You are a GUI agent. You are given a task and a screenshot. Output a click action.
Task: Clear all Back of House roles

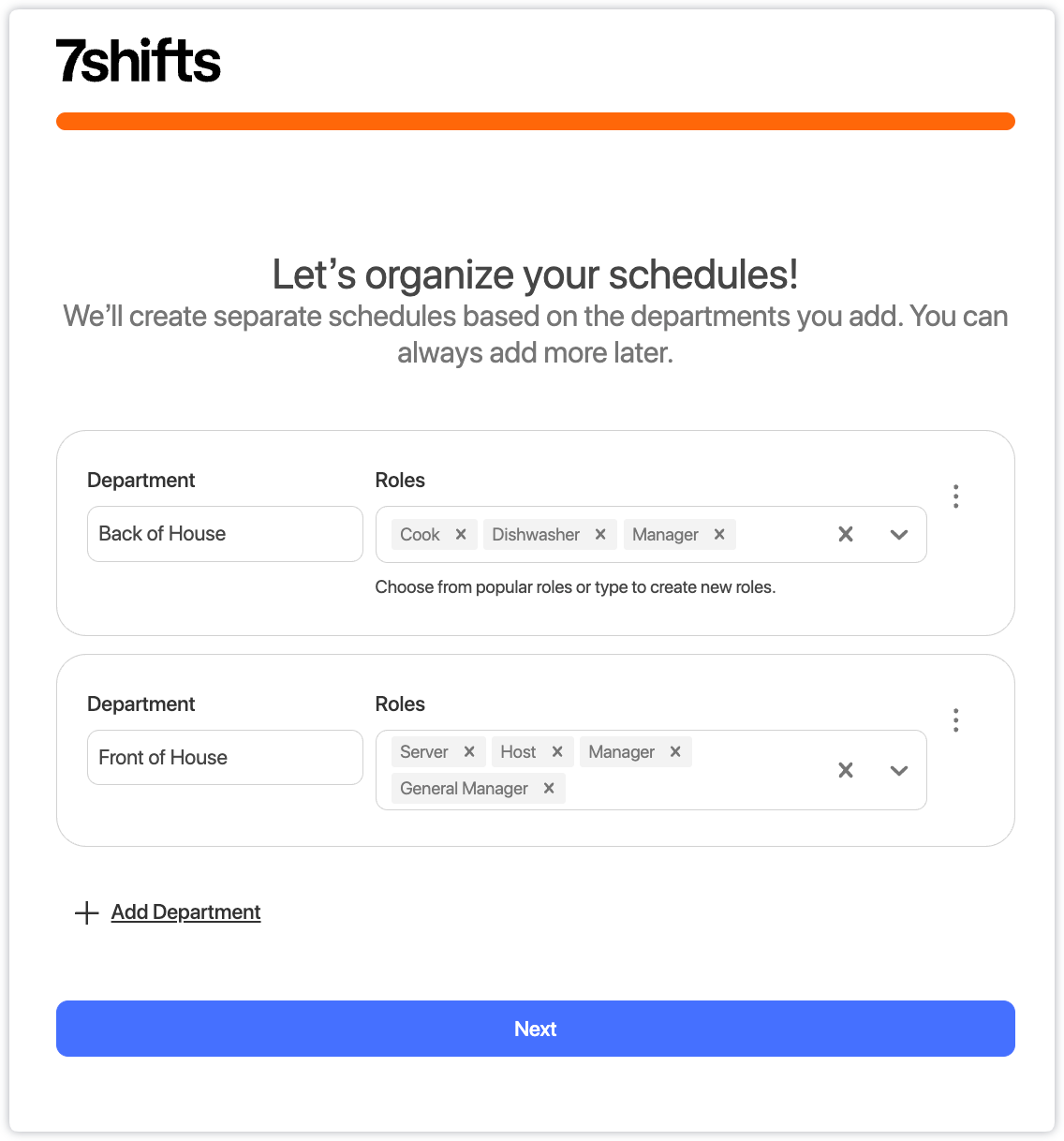pyautogui.click(x=846, y=534)
